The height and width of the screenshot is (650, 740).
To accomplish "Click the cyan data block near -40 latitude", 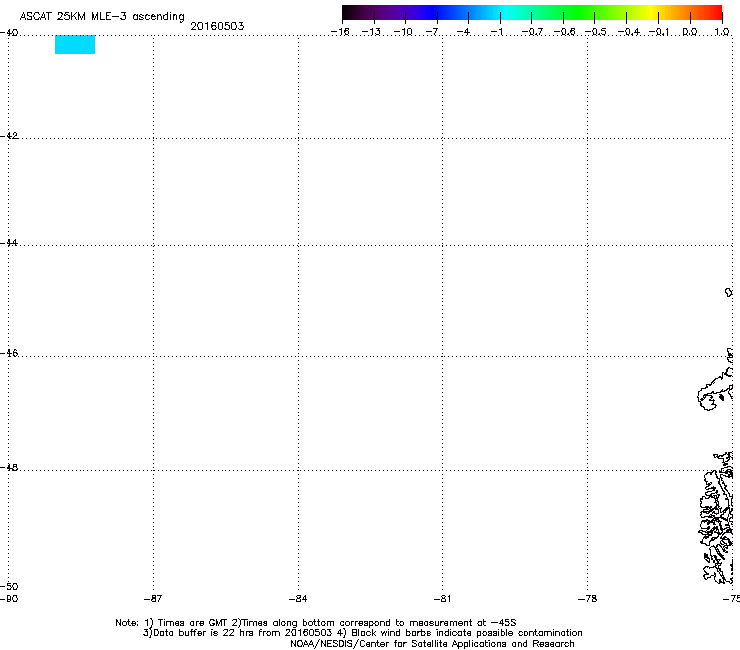I will (x=75, y=44).
